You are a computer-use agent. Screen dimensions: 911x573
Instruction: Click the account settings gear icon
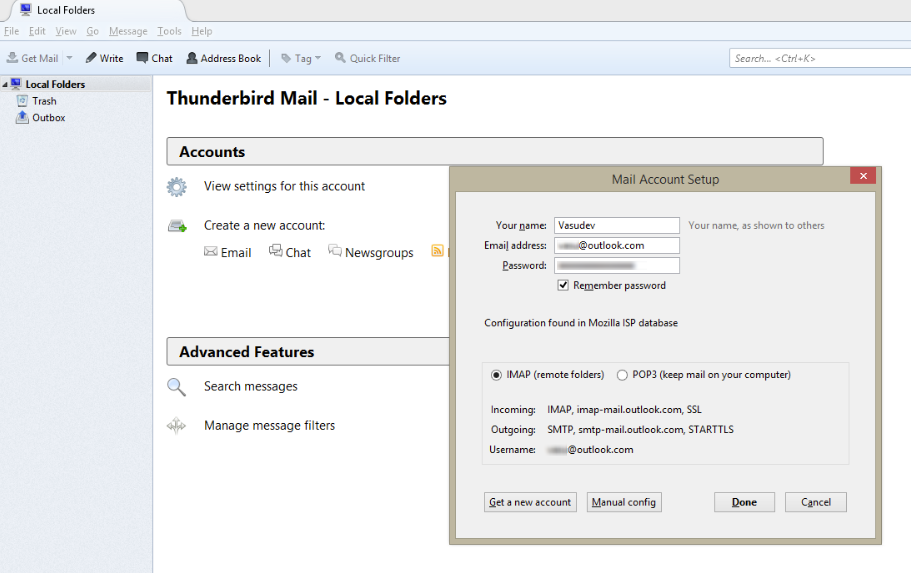[x=177, y=187]
